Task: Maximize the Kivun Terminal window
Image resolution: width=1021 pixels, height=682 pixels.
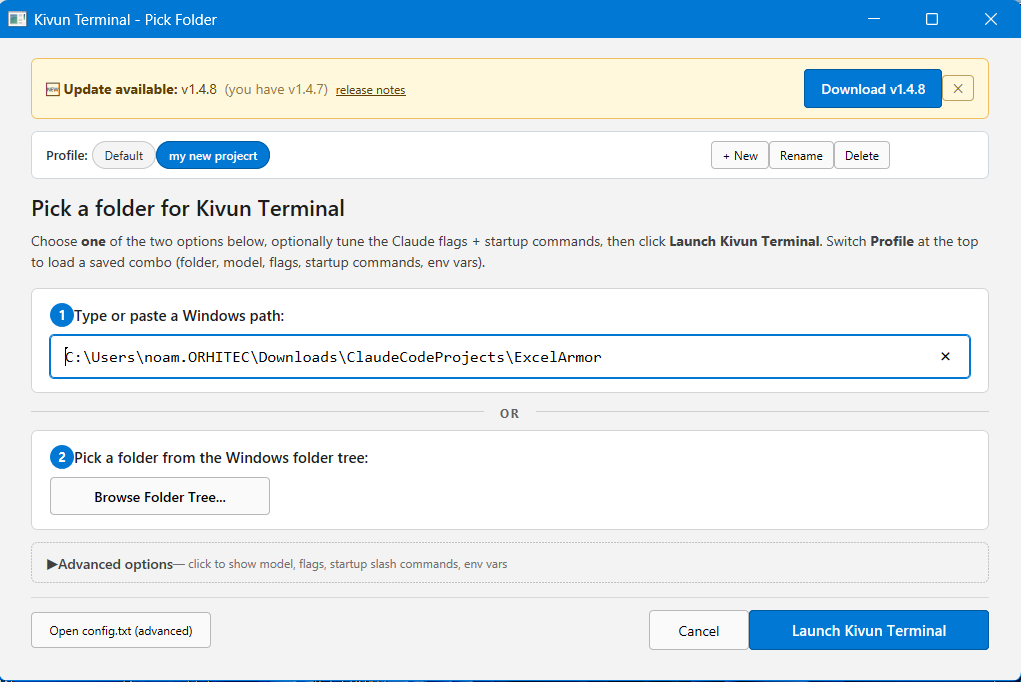Action: tap(932, 19)
